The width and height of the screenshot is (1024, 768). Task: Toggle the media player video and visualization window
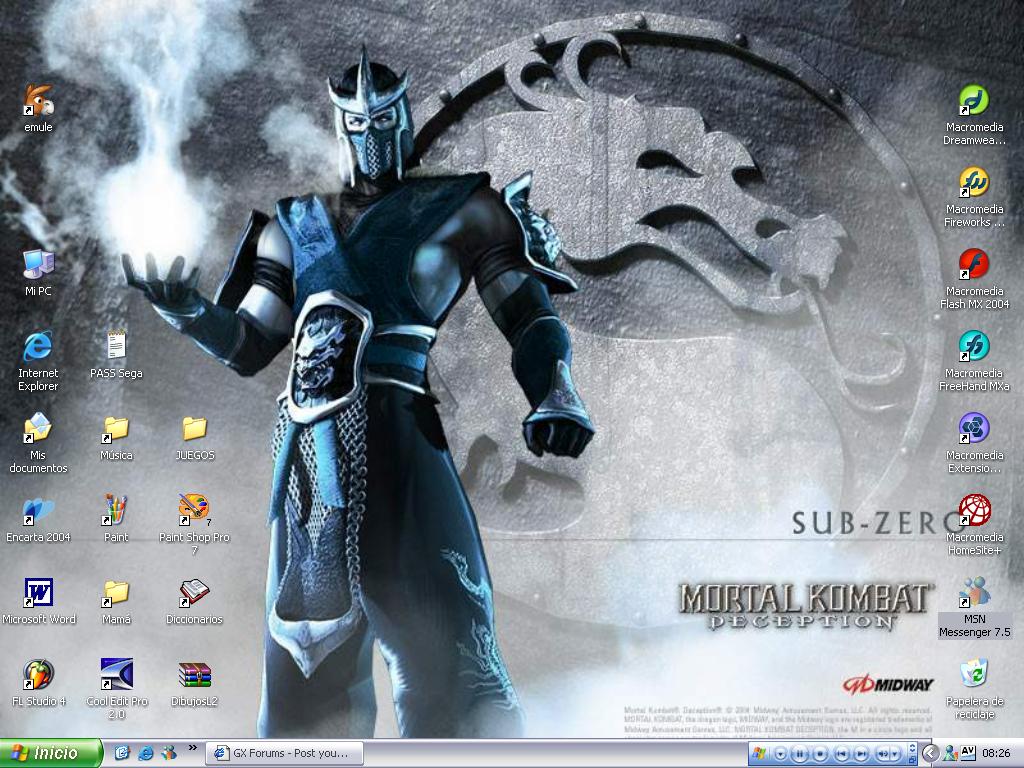point(913,748)
